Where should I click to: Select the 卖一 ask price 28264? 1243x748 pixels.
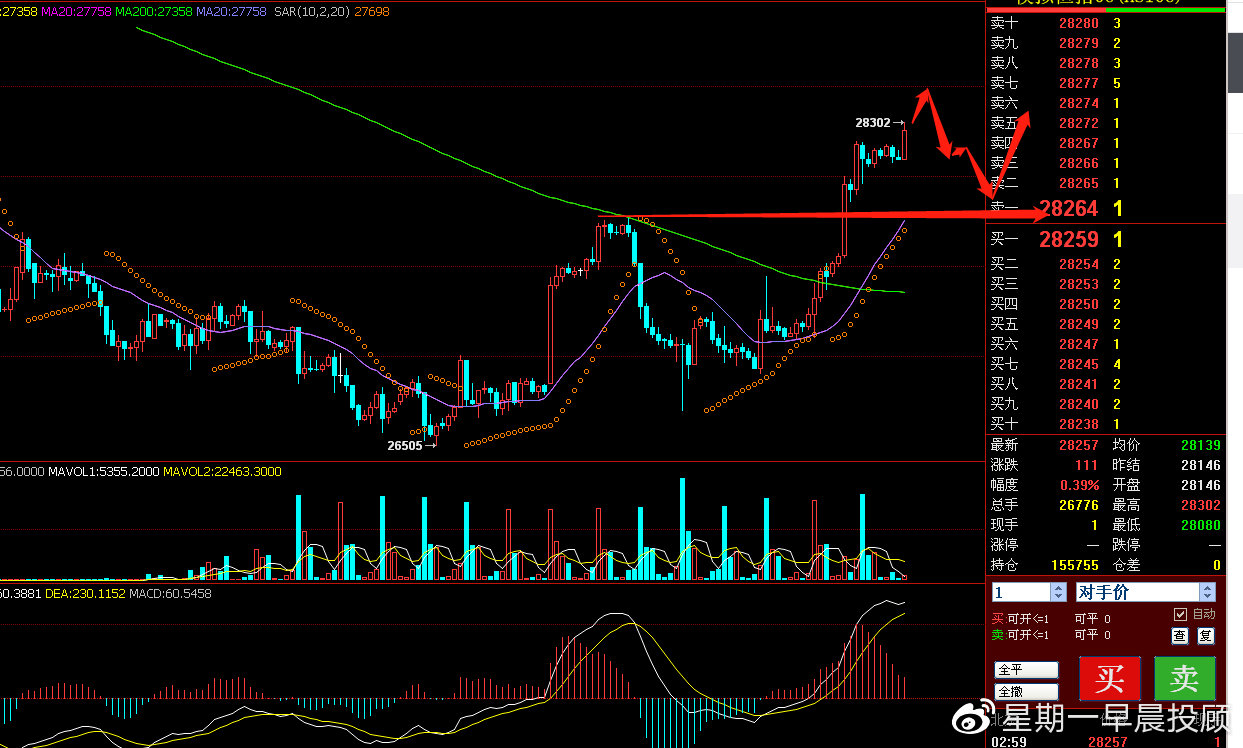tap(1068, 208)
